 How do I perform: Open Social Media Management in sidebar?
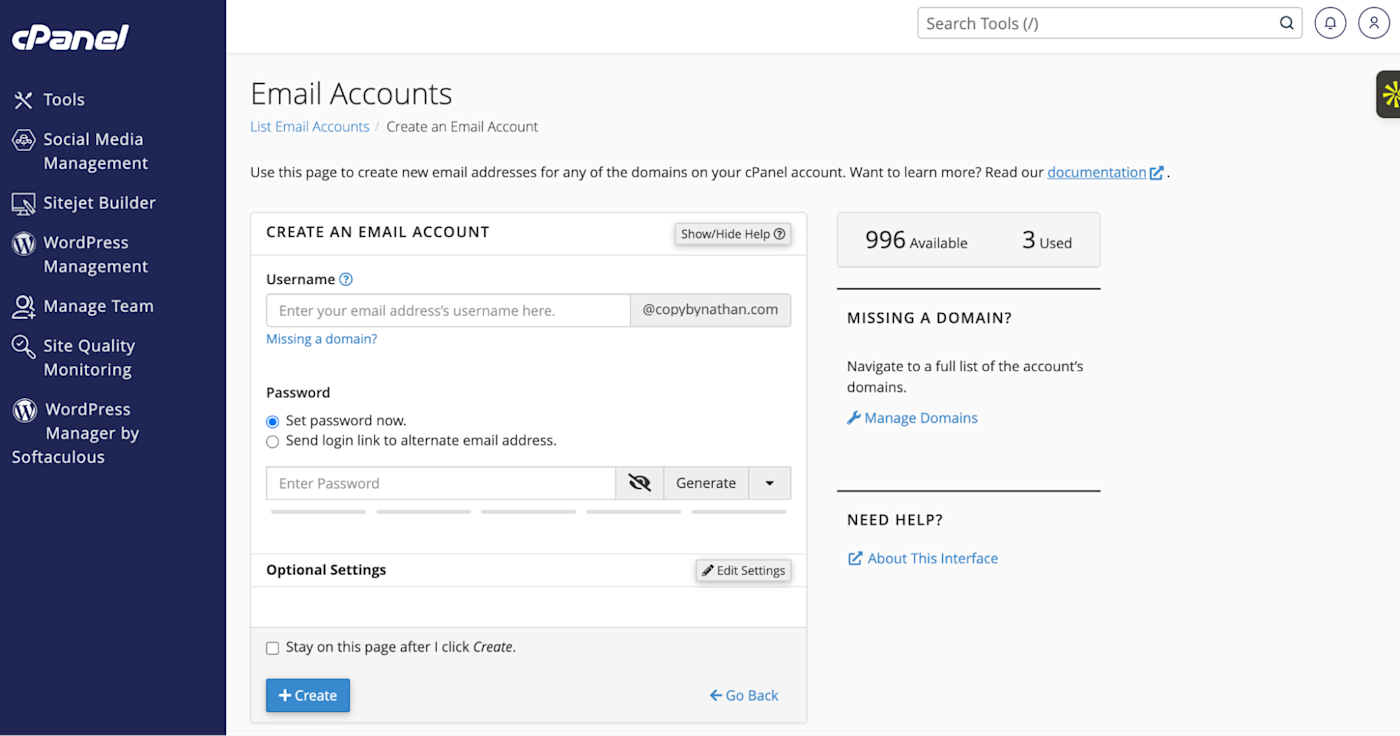click(x=95, y=152)
